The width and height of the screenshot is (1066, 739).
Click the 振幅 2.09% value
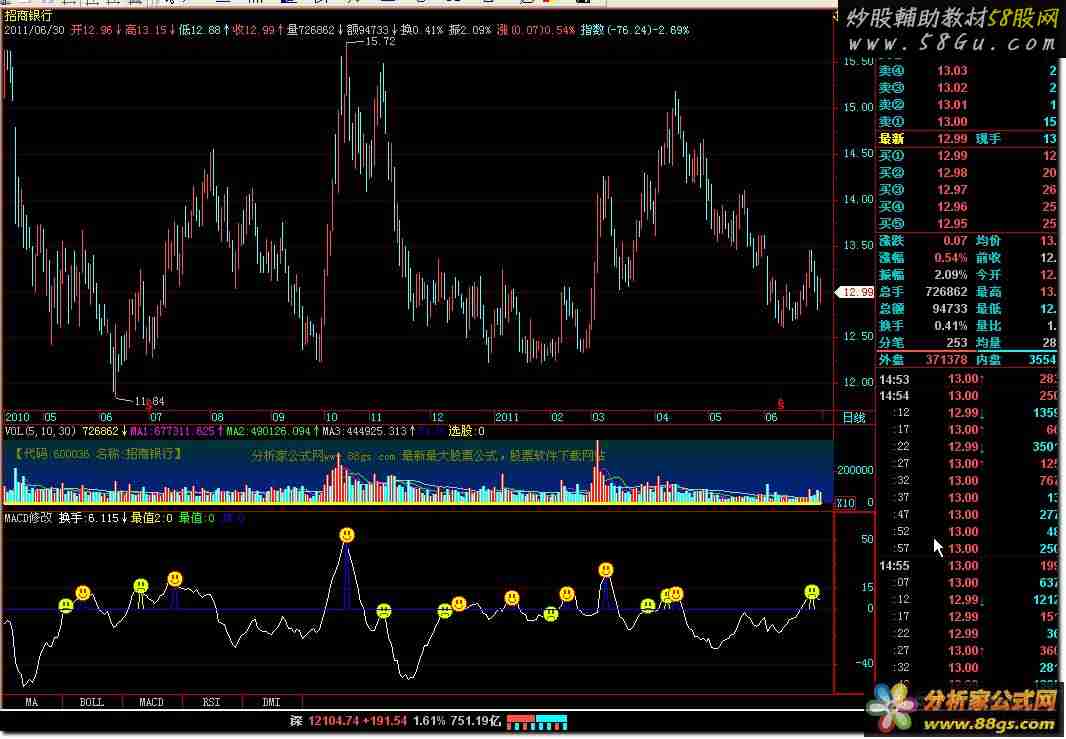coord(950,275)
